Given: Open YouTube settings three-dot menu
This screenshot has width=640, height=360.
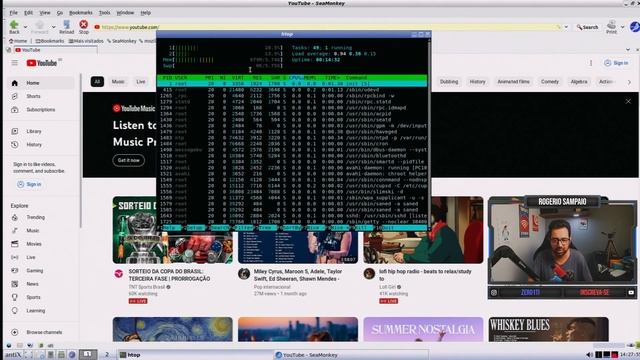Looking at the screenshot, I should point(591,63).
